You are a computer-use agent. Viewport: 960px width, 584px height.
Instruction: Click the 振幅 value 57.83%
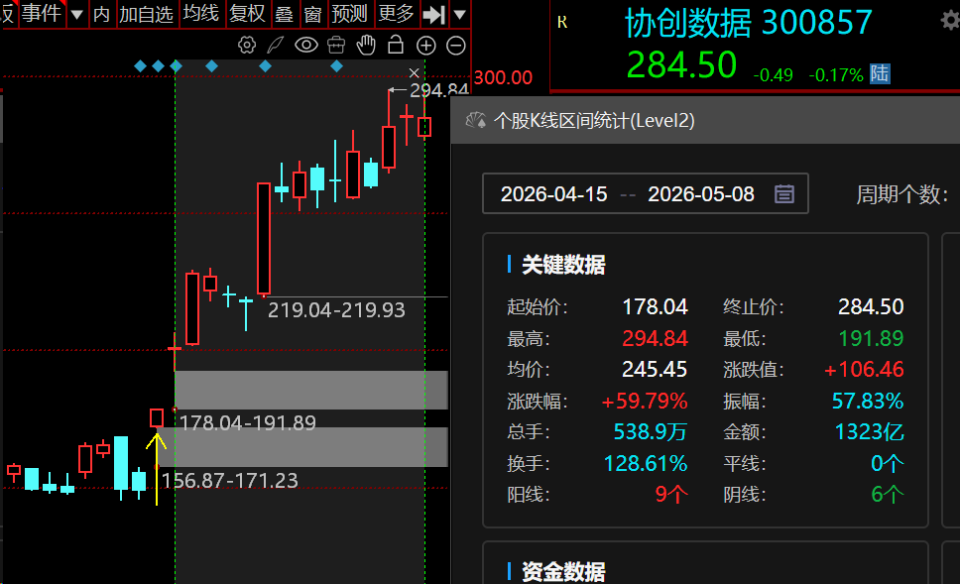[x=868, y=401]
